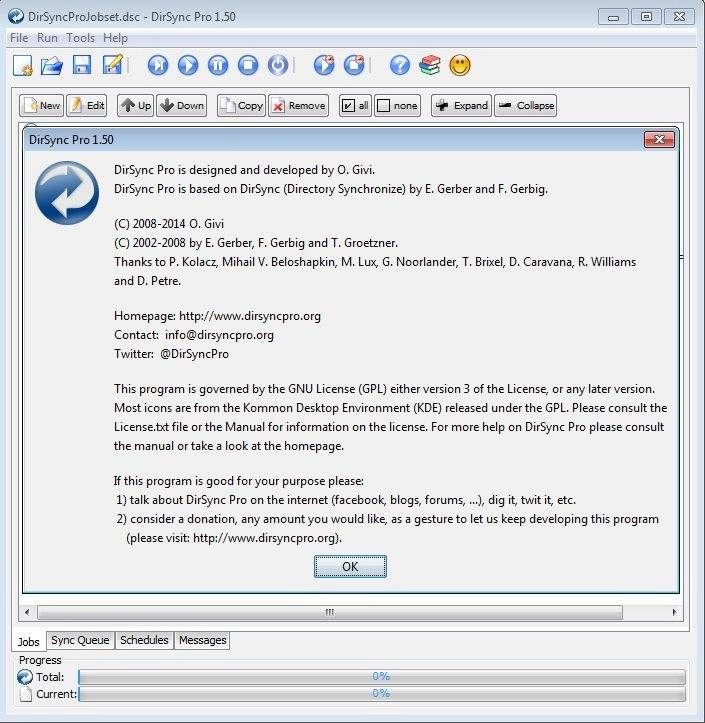
Task: Move job Up with the arrow button
Action: point(135,106)
